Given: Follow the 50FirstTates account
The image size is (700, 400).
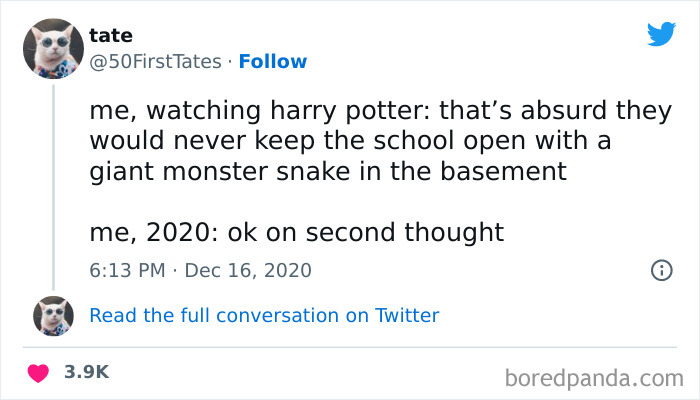Looking at the screenshot, I should [272, 62].
